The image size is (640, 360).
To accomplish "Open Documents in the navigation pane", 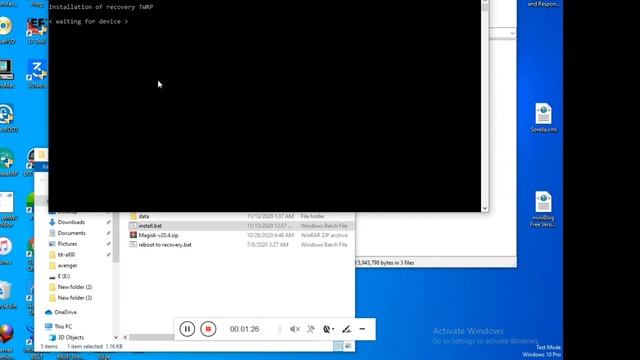I will tap(71, 233).
